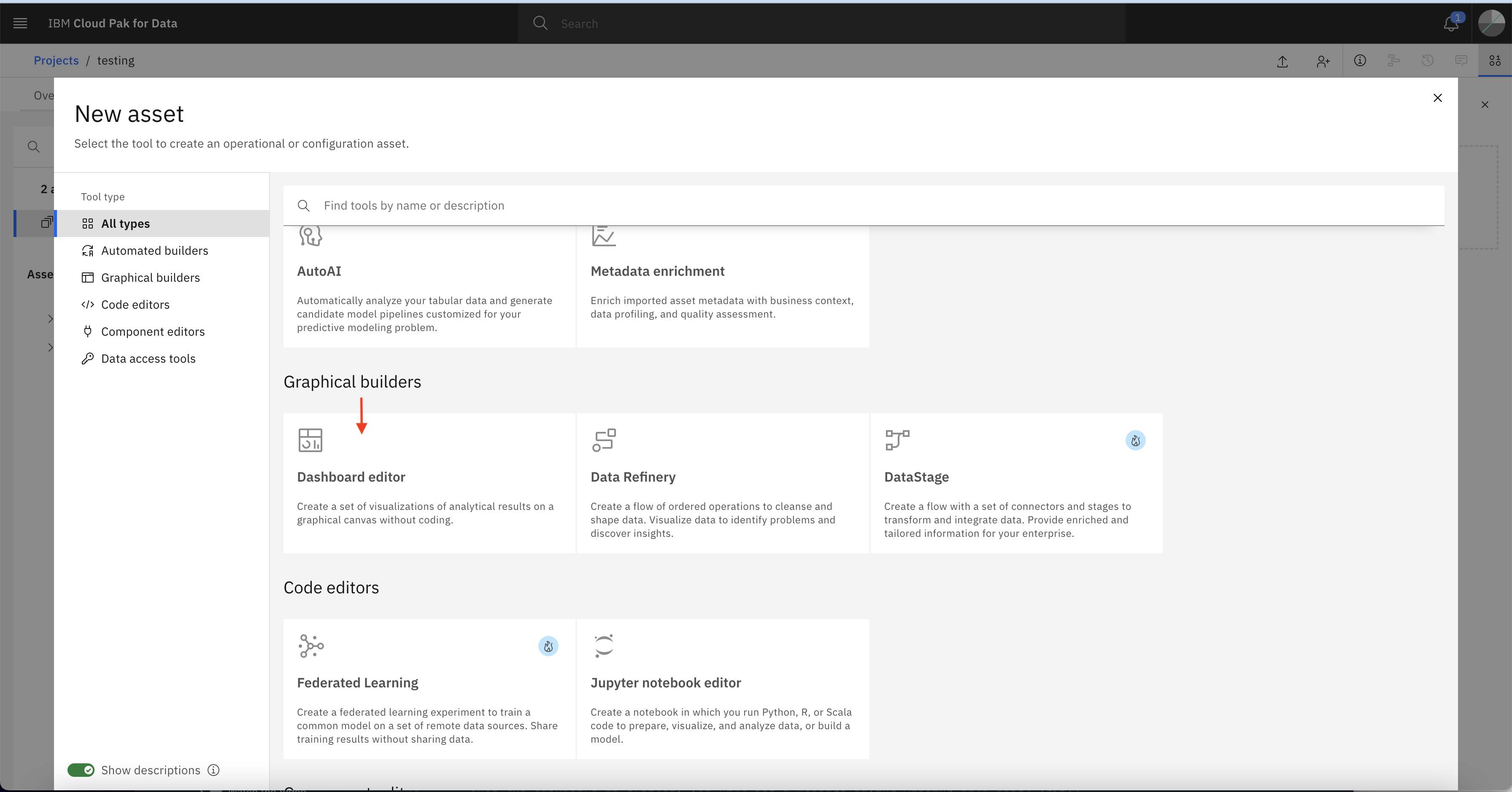1512x792 pixels.
Task: Select Code editors filter
Action: tap(162, 304)
